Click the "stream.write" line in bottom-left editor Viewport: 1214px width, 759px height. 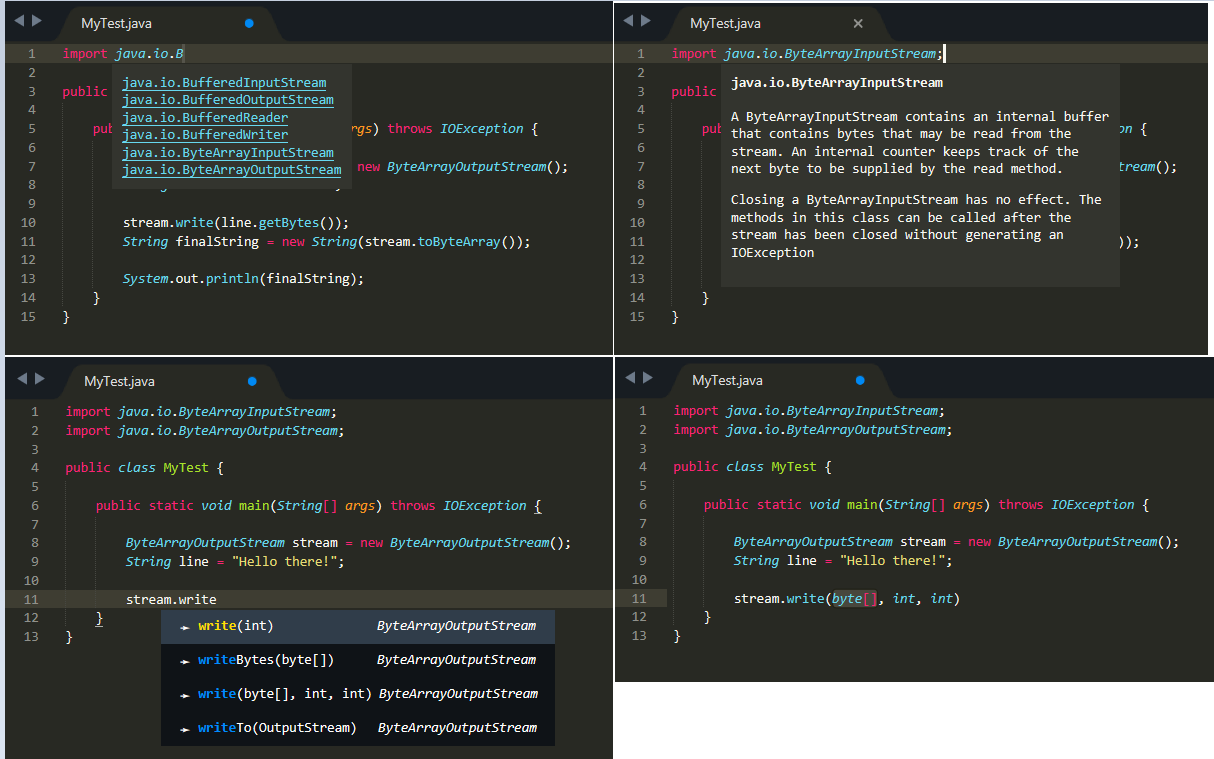click(171, 600)
